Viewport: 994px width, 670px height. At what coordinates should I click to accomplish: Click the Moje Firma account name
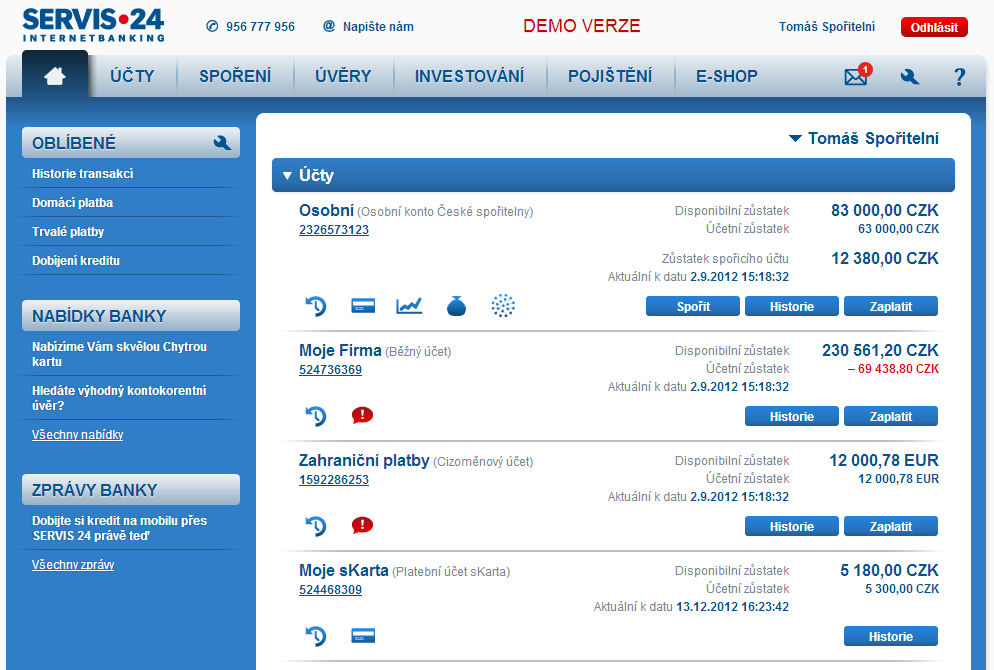340,351
